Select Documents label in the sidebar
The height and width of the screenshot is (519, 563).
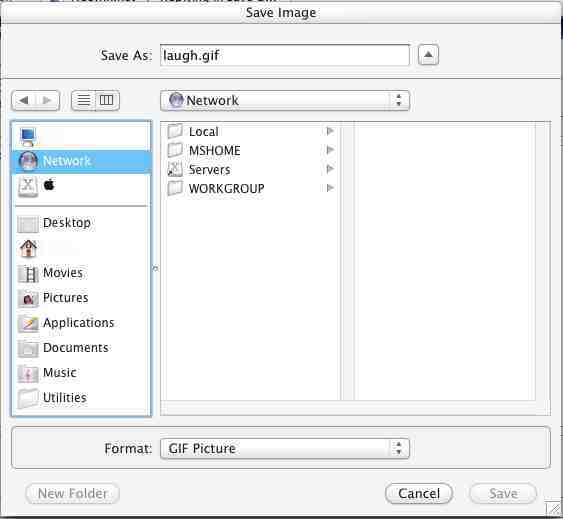(x=76, y=347)
